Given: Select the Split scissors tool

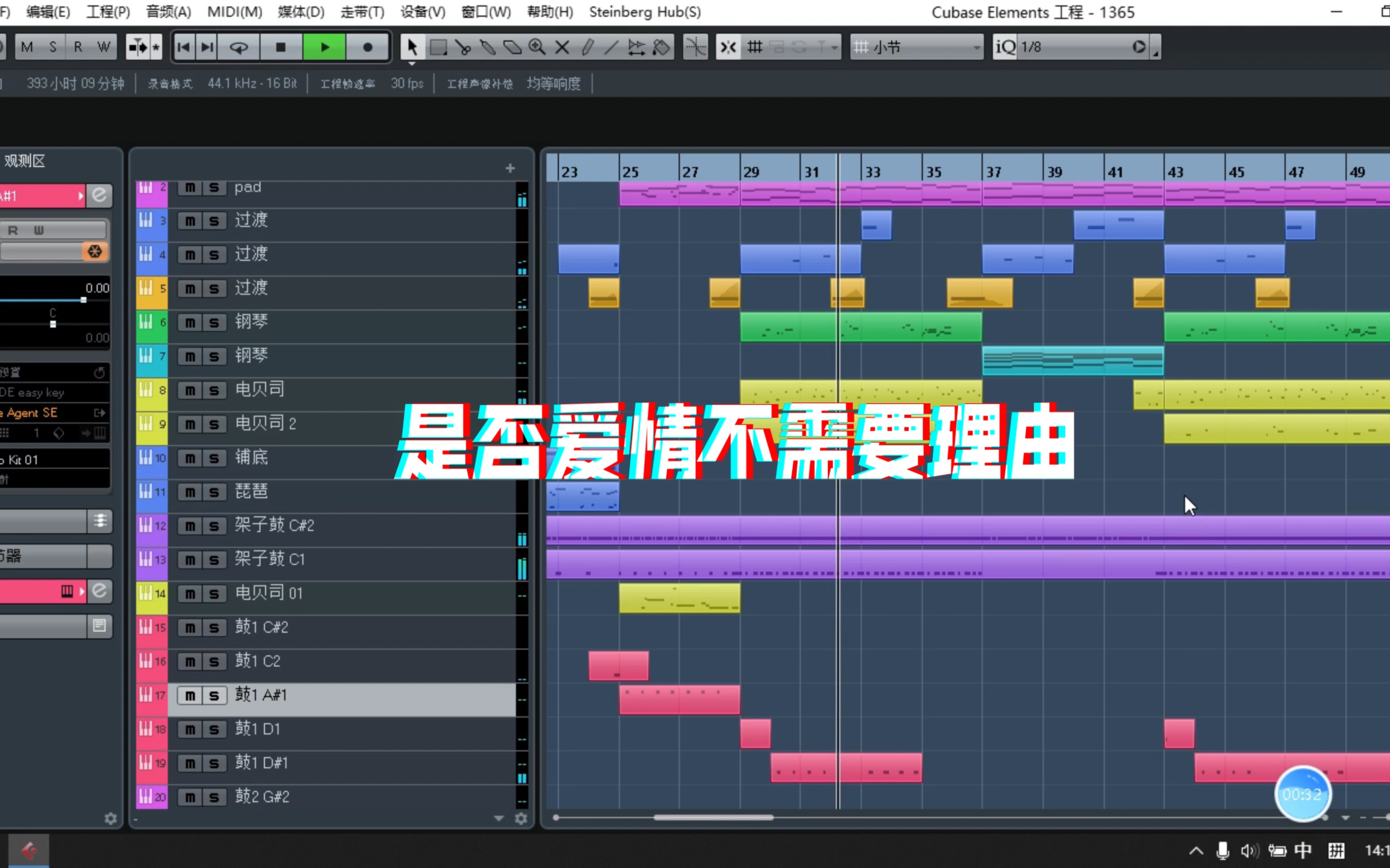Looking at the screenshot, I should pyautogui.click(x=463, y=47).
